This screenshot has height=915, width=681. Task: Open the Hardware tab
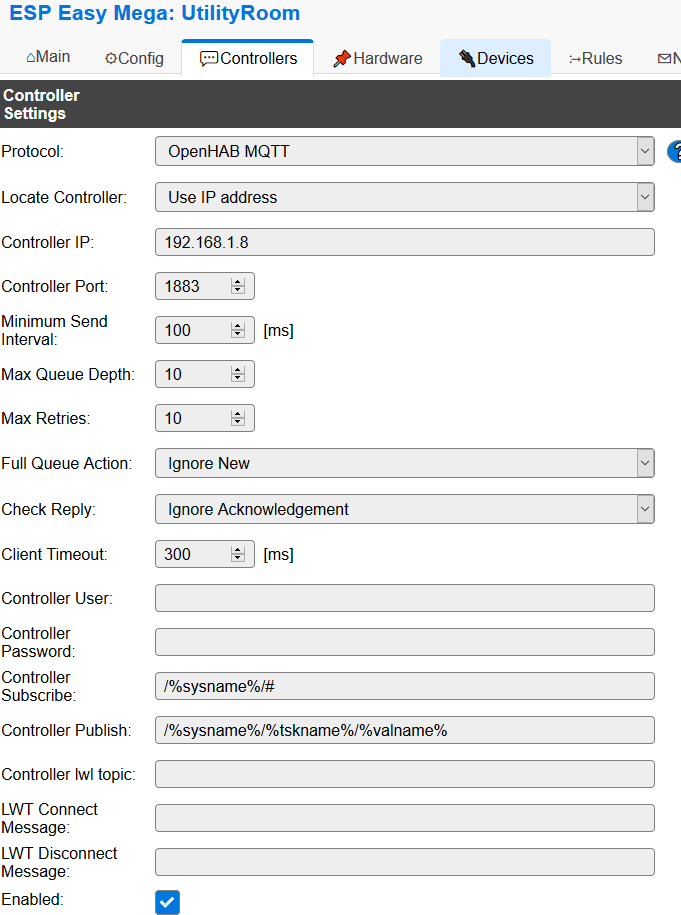[377, 58]
